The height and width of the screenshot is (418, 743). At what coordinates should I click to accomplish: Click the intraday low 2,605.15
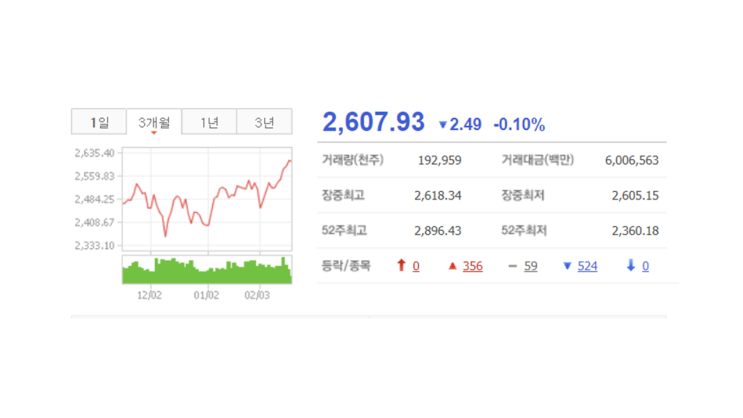(635, 195)
